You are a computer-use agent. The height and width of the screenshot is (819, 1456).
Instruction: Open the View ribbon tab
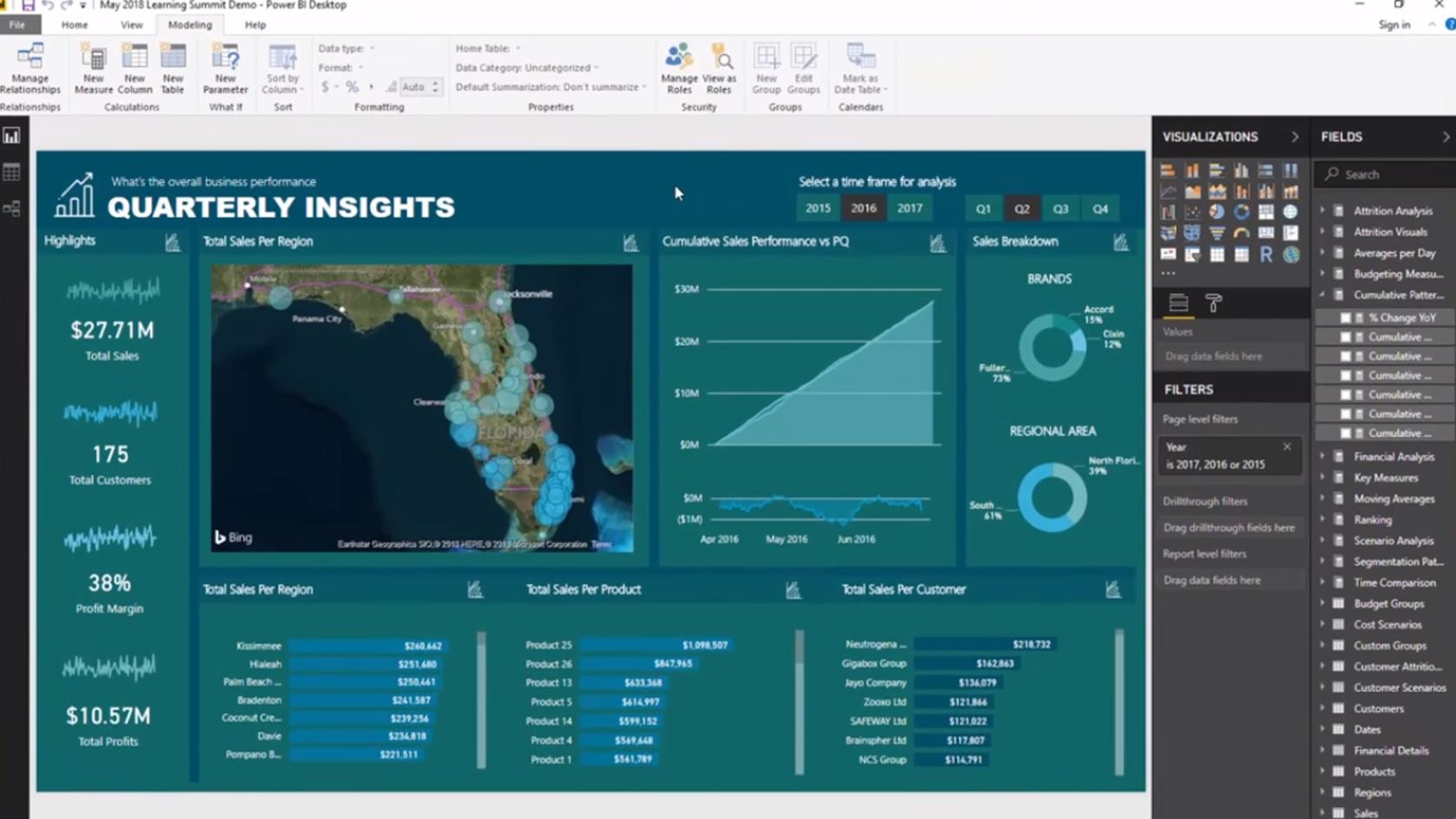click(x=132, y=25)
